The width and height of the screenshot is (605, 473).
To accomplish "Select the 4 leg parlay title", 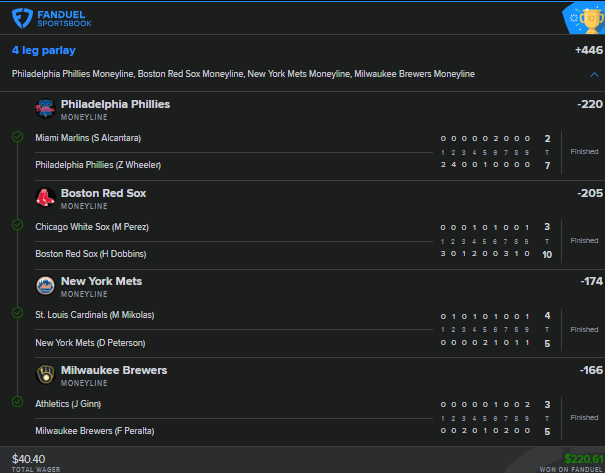I will click(44, 51).
